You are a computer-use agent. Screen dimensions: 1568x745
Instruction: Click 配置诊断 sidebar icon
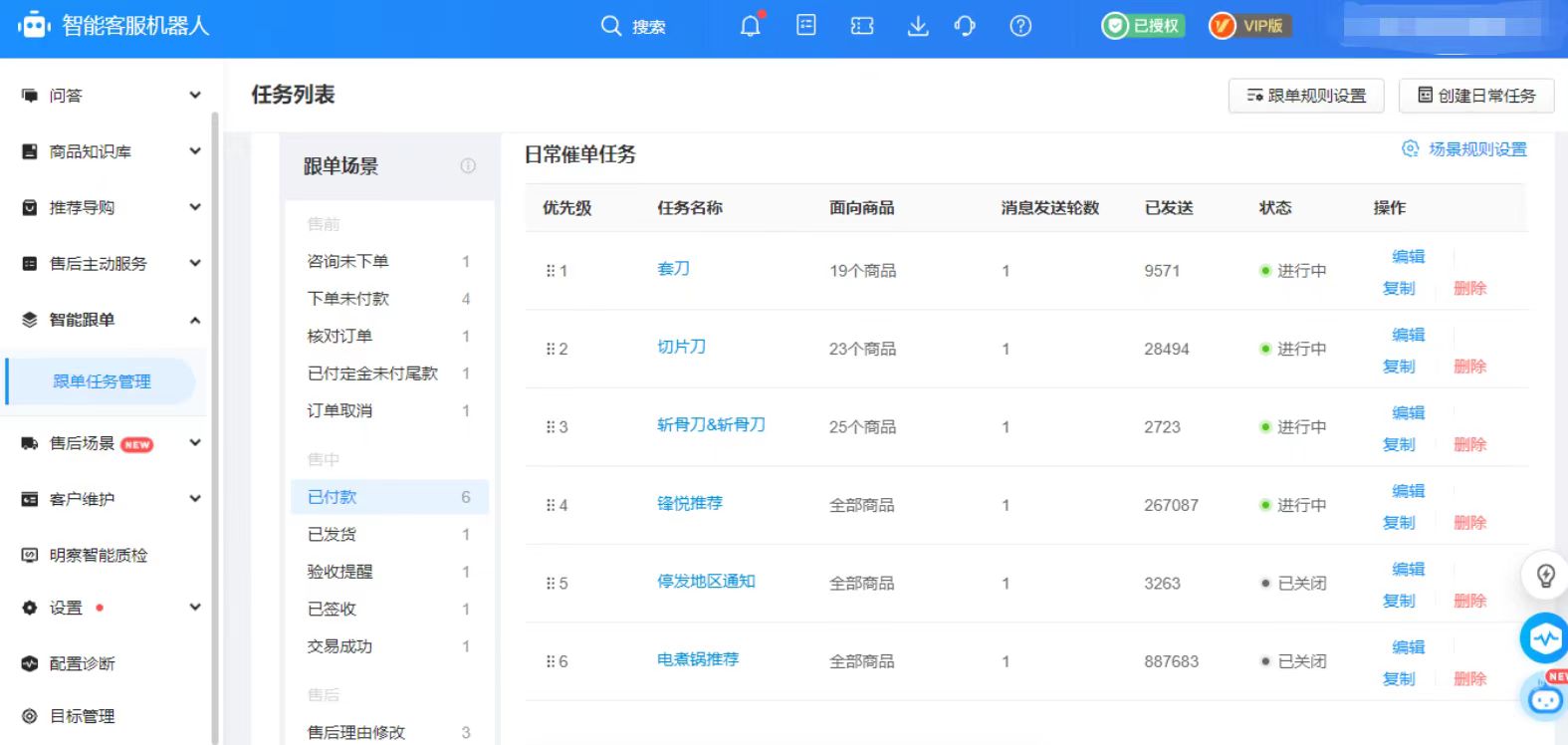point(30,663)
